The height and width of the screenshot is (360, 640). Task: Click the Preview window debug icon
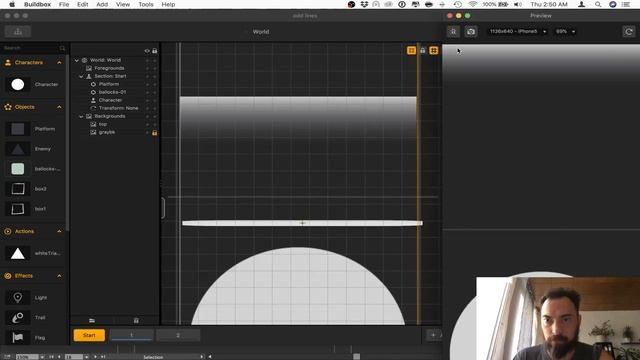453,31
